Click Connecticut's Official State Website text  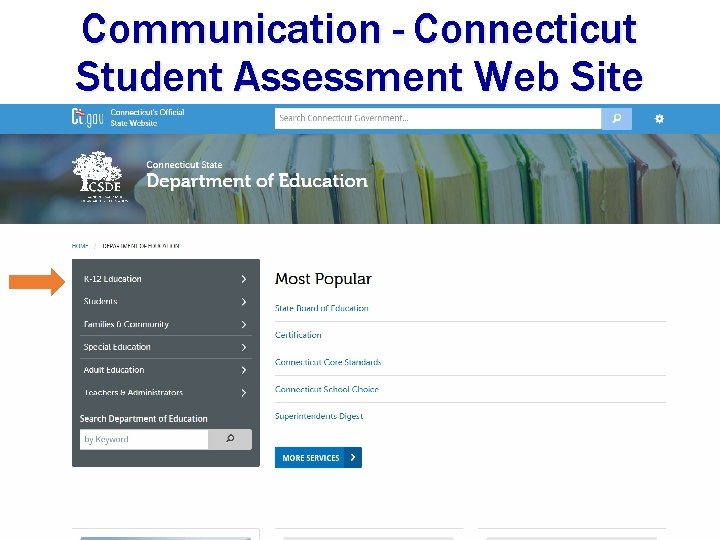(x=147, y=118)
